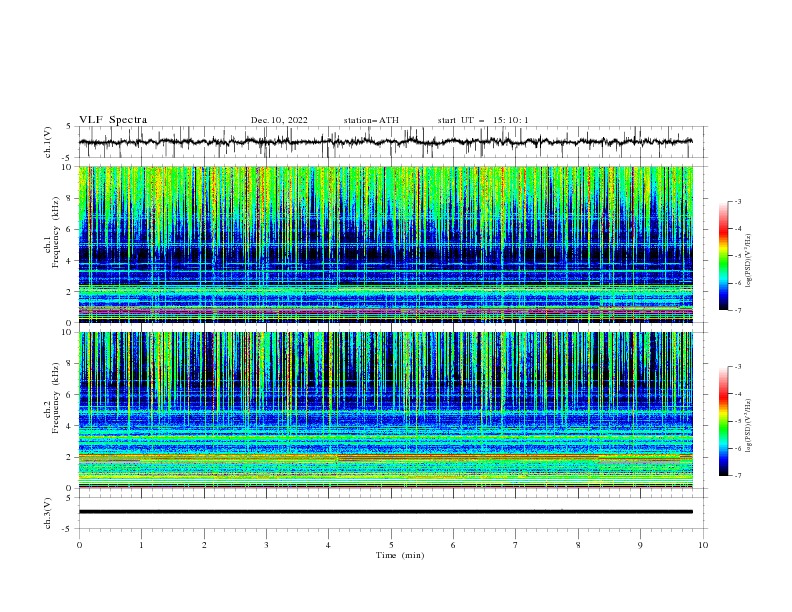Click the 'ch.3(V)' axis label
This screenshot has height=612, width=792.
pos(48,513)
